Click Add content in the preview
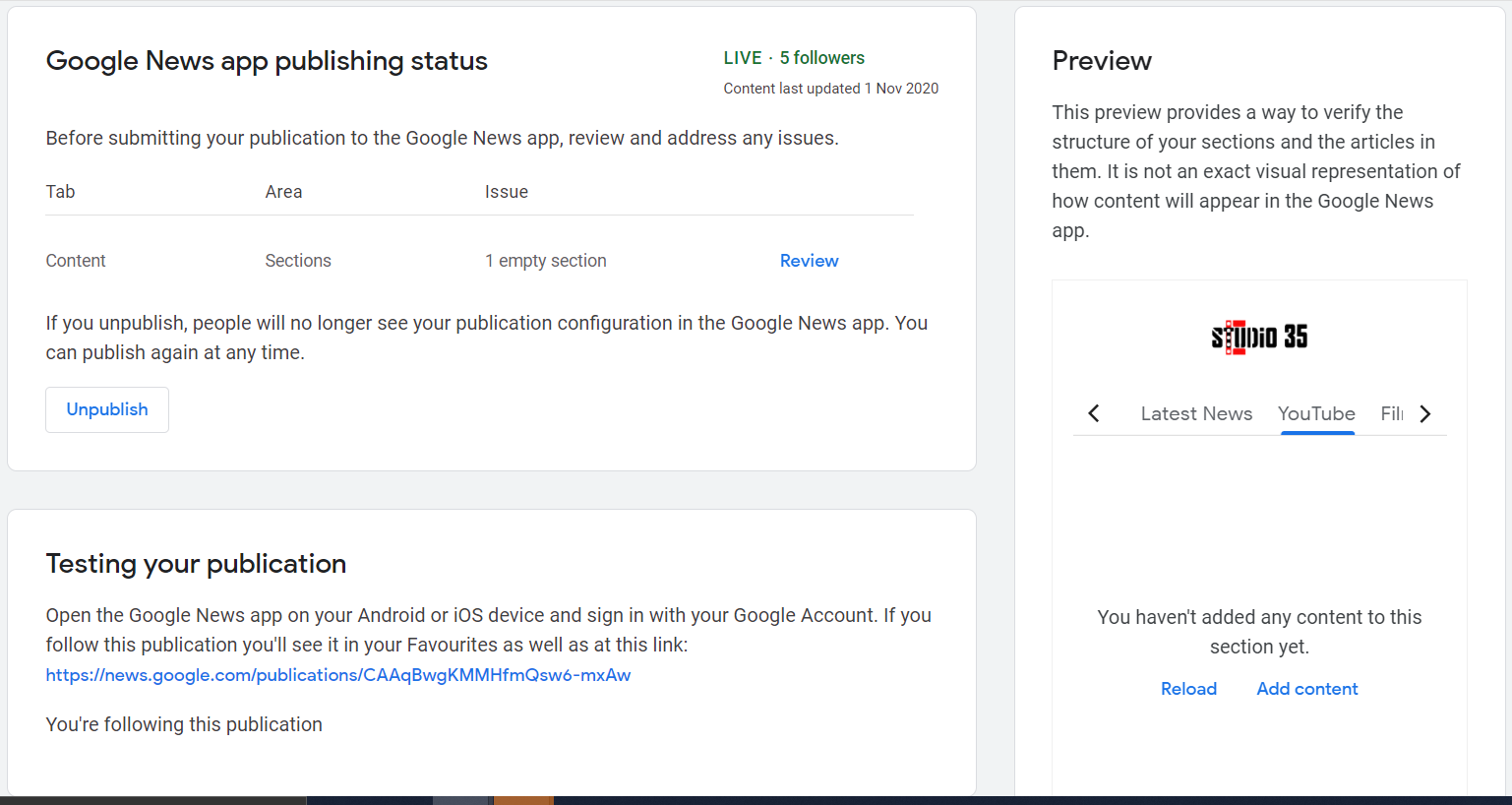The image size is (1512, 805). point(1307,689)
